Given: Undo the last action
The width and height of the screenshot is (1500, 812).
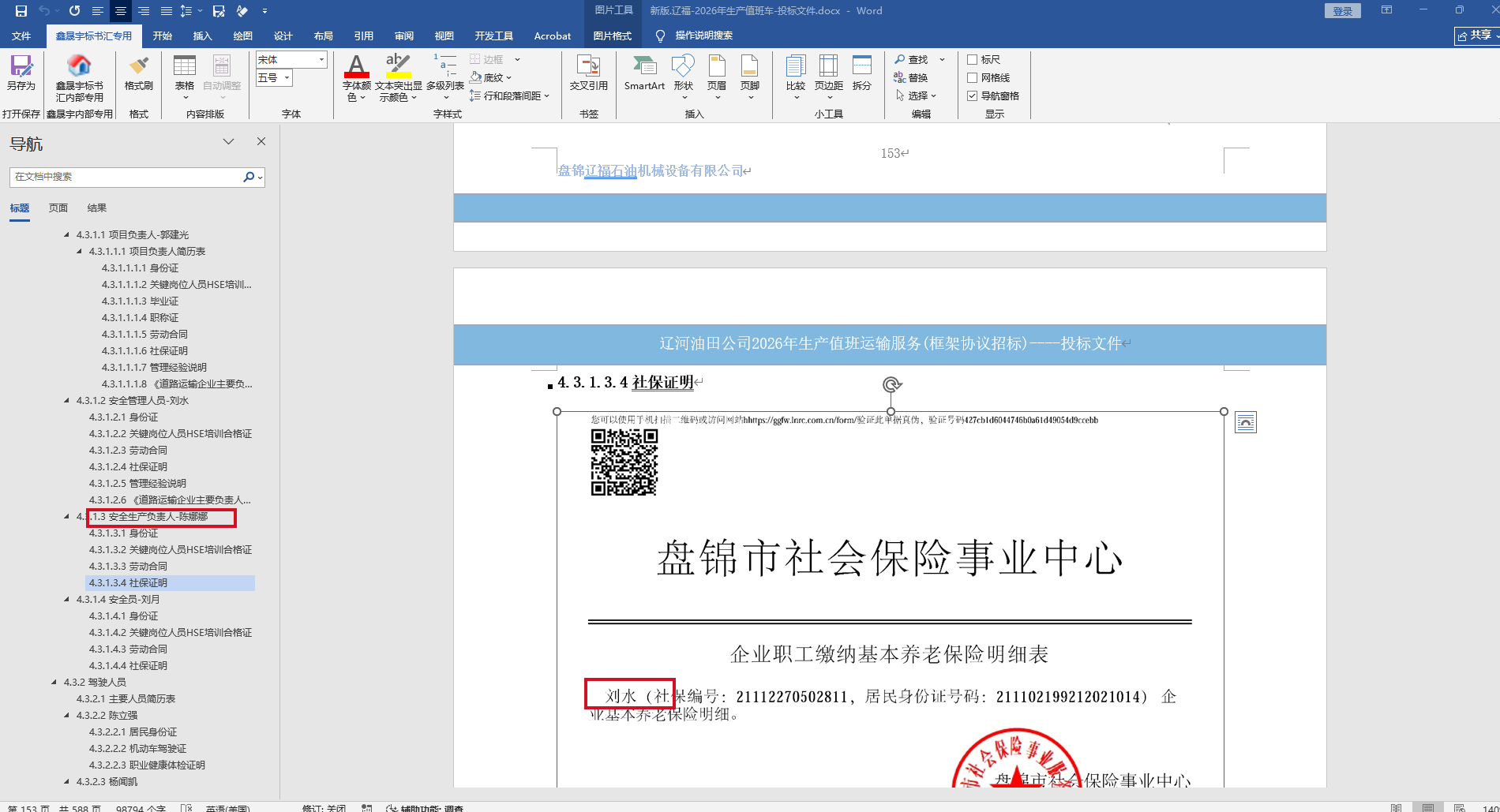Looking at the screenshot, I should pos(44,11).
